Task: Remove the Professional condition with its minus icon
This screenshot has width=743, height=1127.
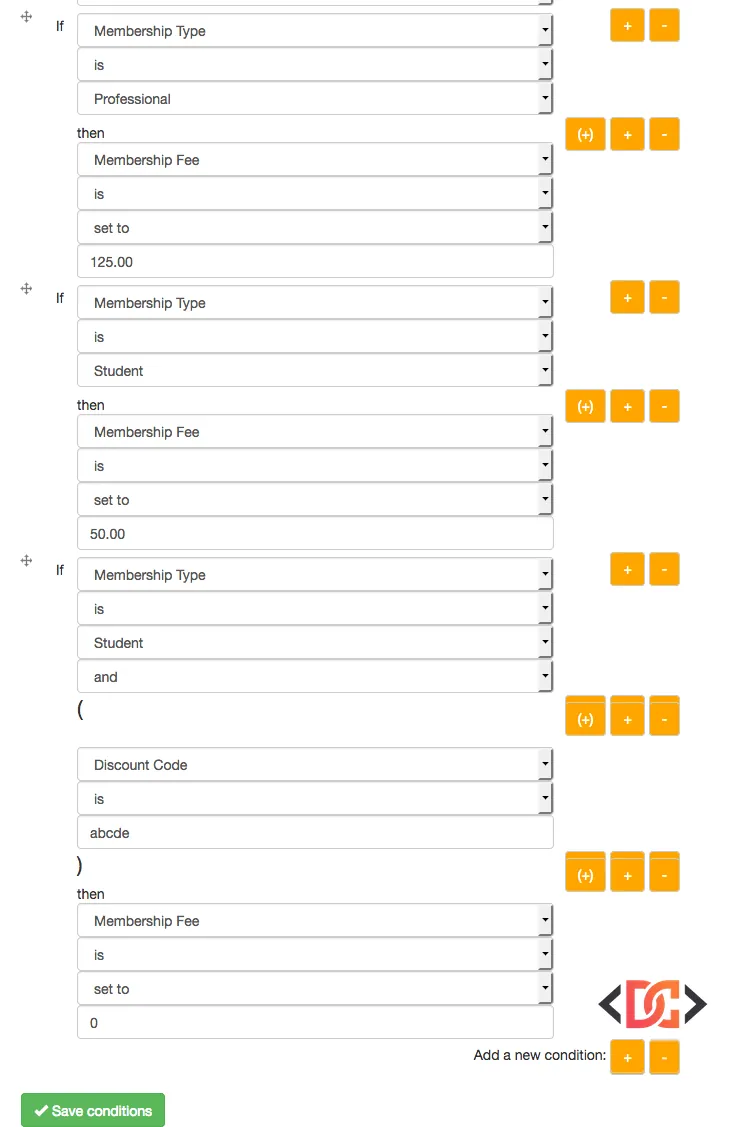Action: pyautogui.click(x=664, y=25)
